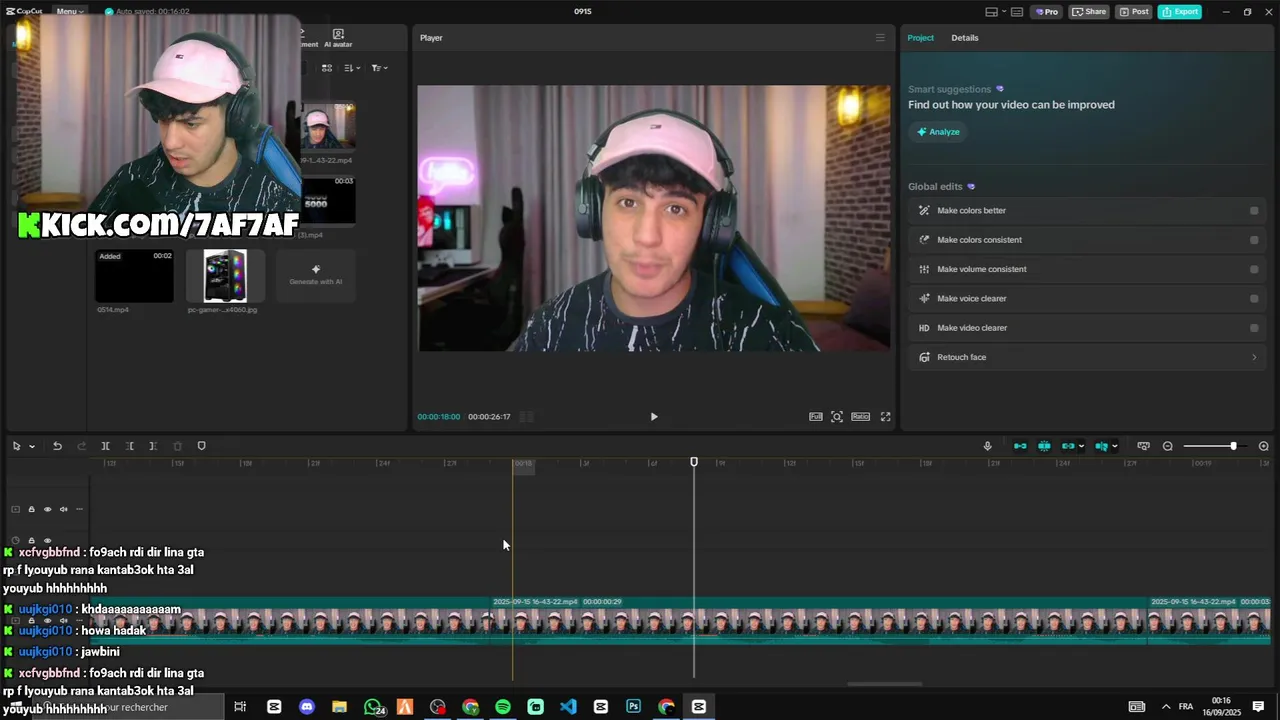Click the Post button
This screenshot has width=1280, height=720.
pos(1134,12)
